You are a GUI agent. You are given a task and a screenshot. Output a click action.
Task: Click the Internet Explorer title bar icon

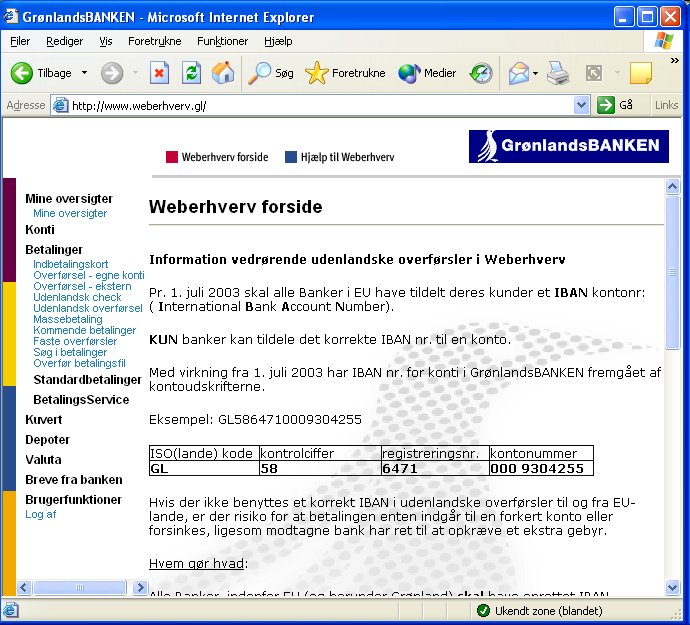(11, 16)
